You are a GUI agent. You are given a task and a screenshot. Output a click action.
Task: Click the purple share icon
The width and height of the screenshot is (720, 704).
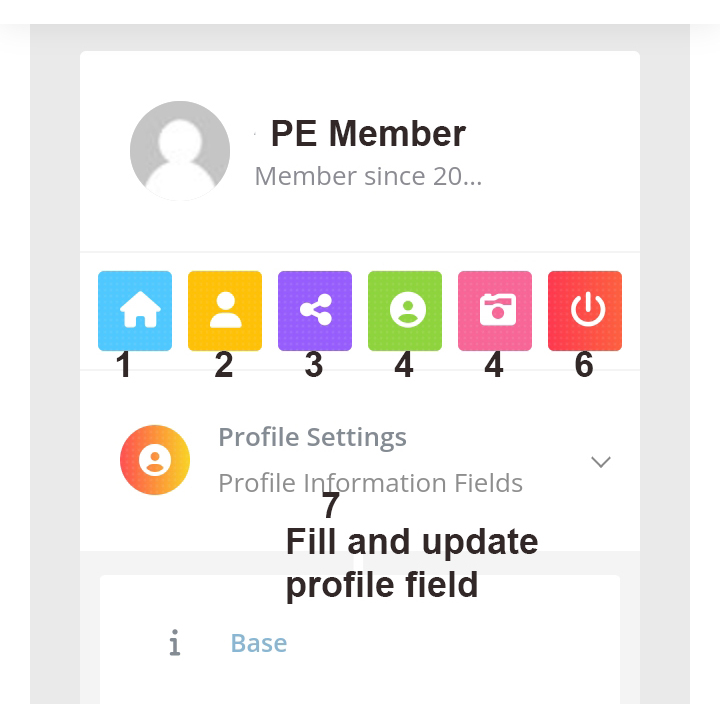pos(315,311)
